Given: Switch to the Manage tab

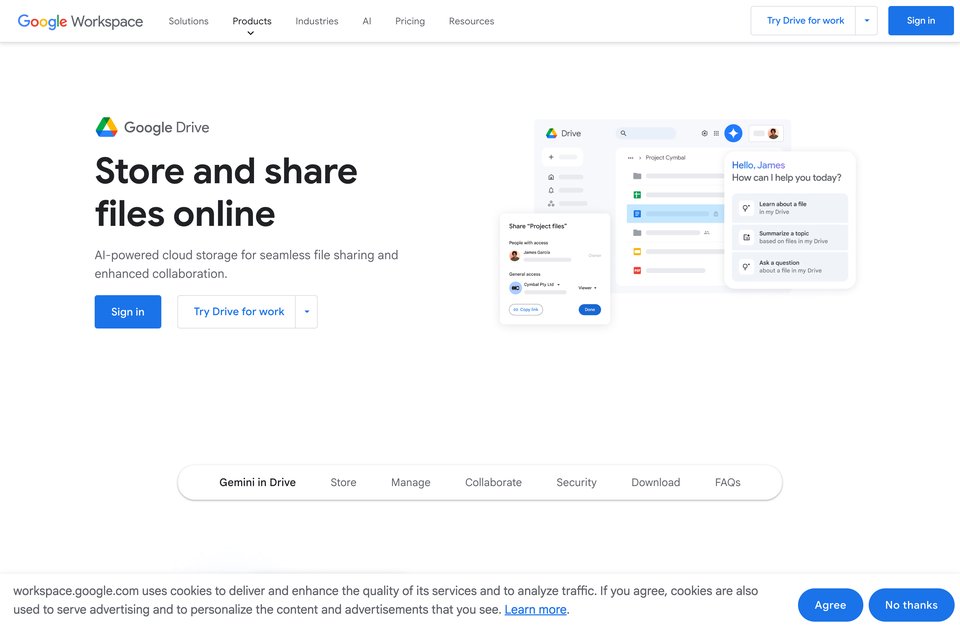Looking at the screenshot, I should (x=411, y=482).
